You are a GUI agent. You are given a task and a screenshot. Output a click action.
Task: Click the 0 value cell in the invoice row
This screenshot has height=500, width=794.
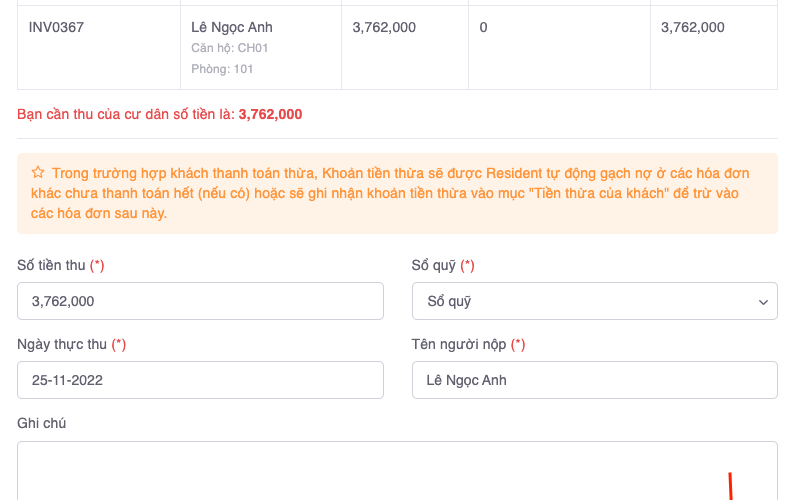pos(483,27)
